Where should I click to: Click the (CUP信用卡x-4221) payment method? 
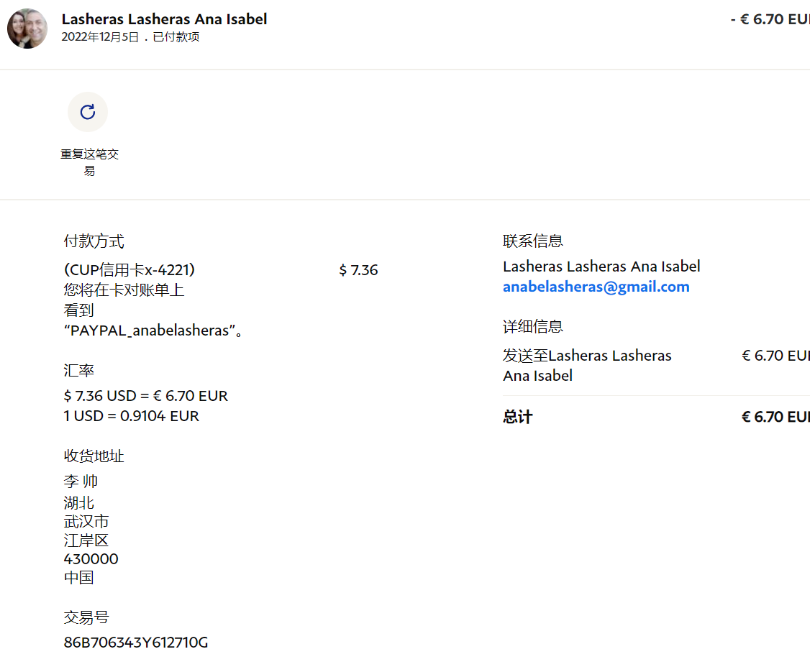pyautogui.click(x=129, y=270)
